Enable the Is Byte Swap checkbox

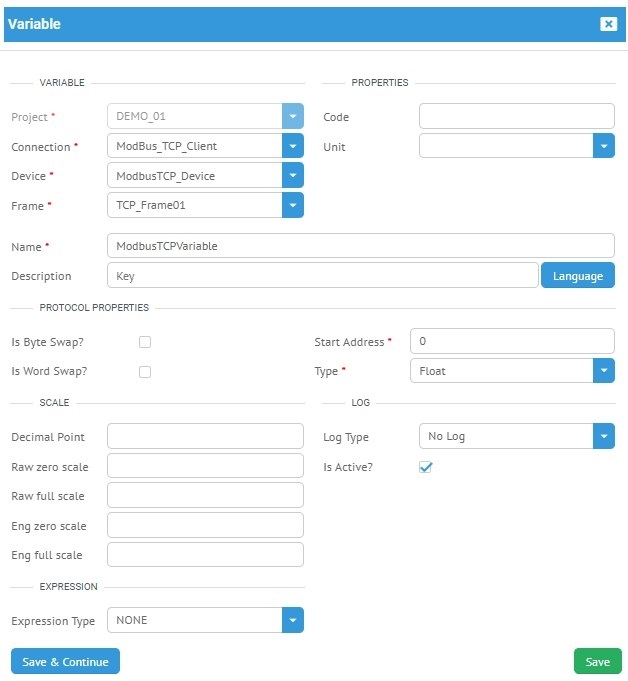tap(145, 342)
